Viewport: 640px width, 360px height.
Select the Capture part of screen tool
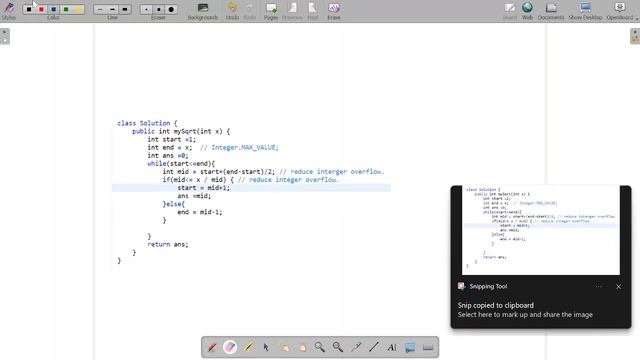[x=410, y=347]
